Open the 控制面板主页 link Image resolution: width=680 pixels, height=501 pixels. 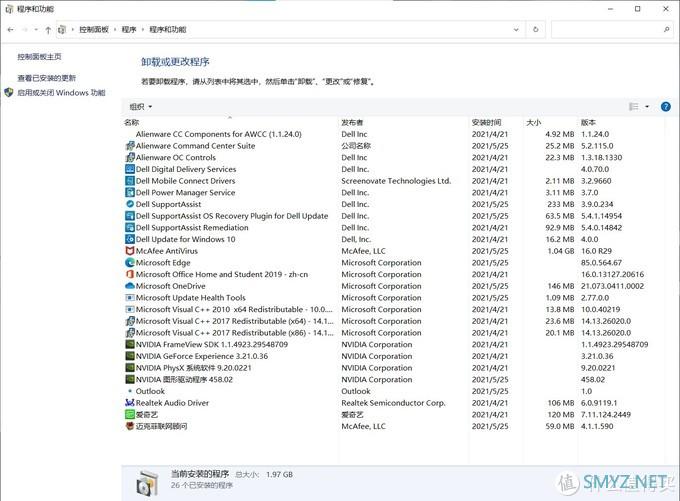39,57
